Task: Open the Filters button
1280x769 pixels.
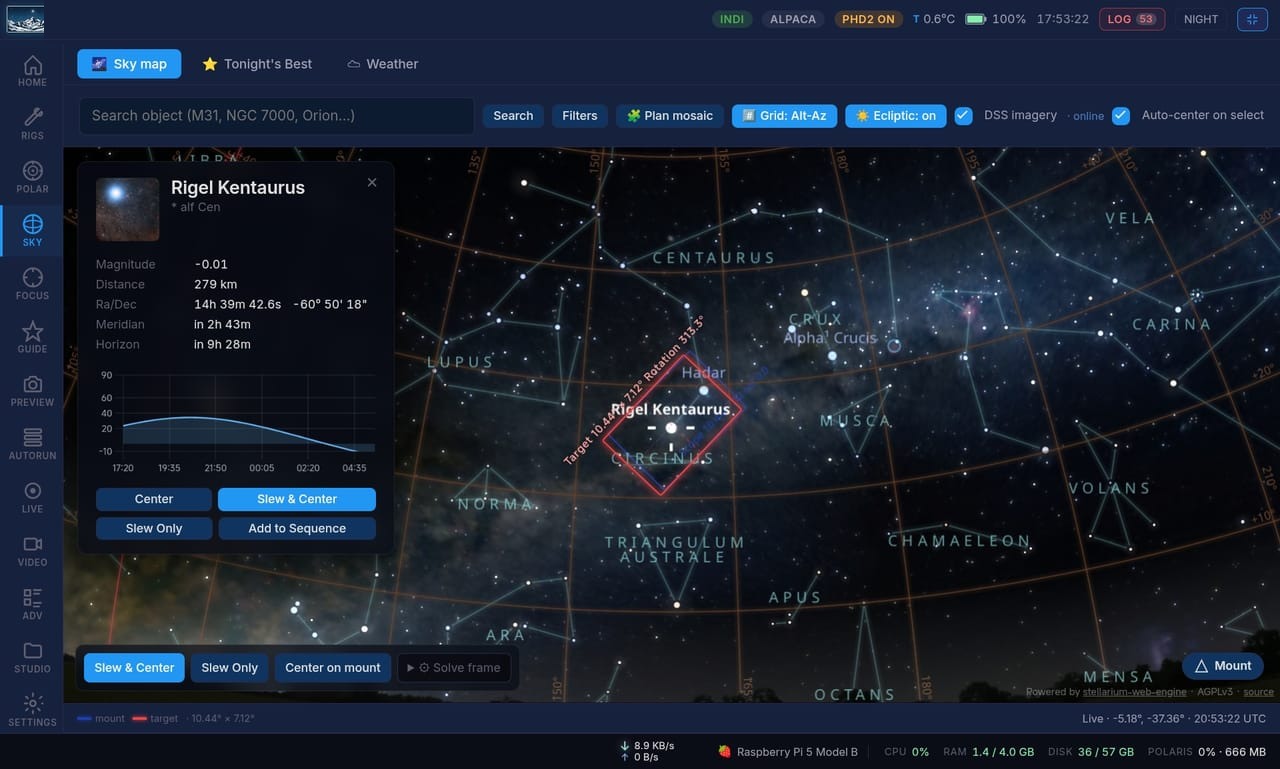Action: tap(580, 116)
